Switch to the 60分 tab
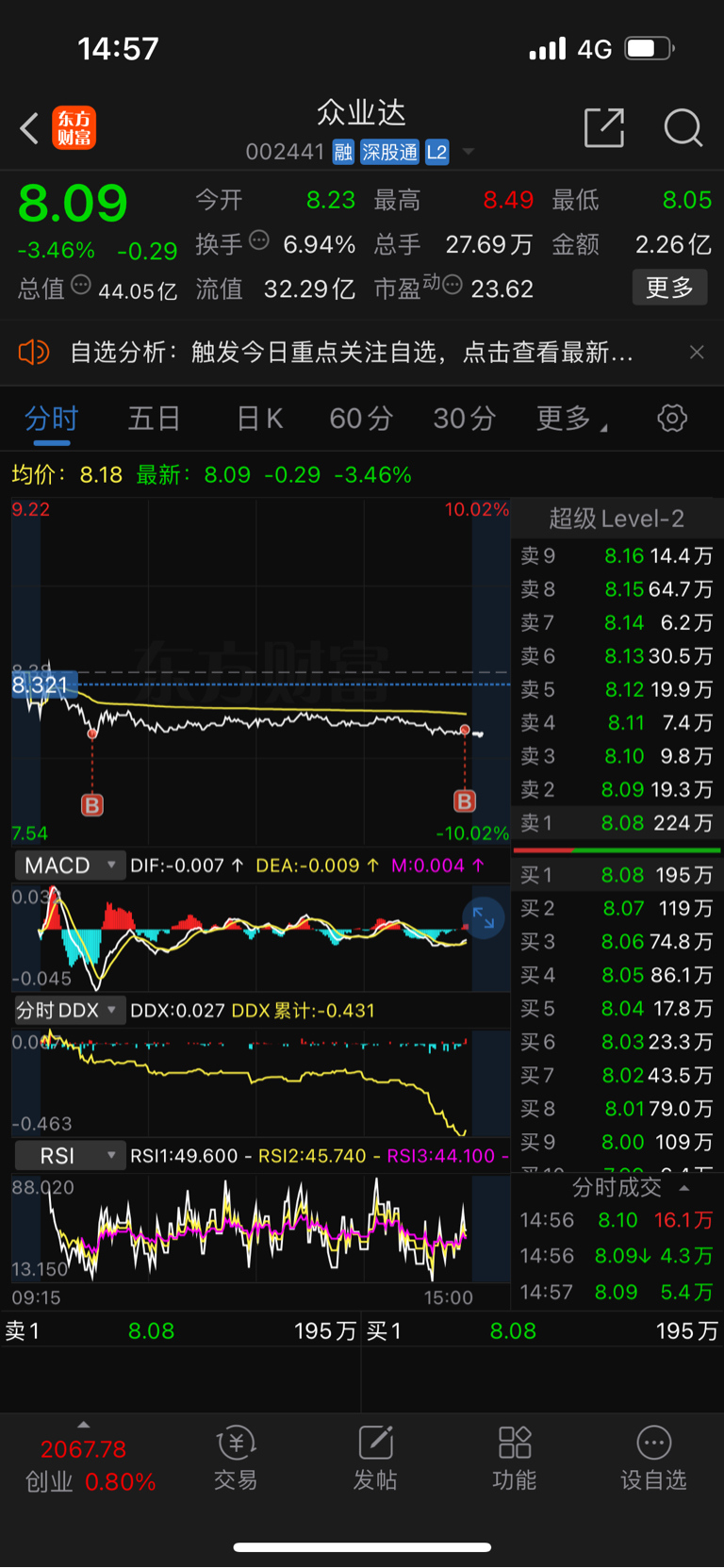The height and width of the screenshot is (1568, 724). [361, 419]
